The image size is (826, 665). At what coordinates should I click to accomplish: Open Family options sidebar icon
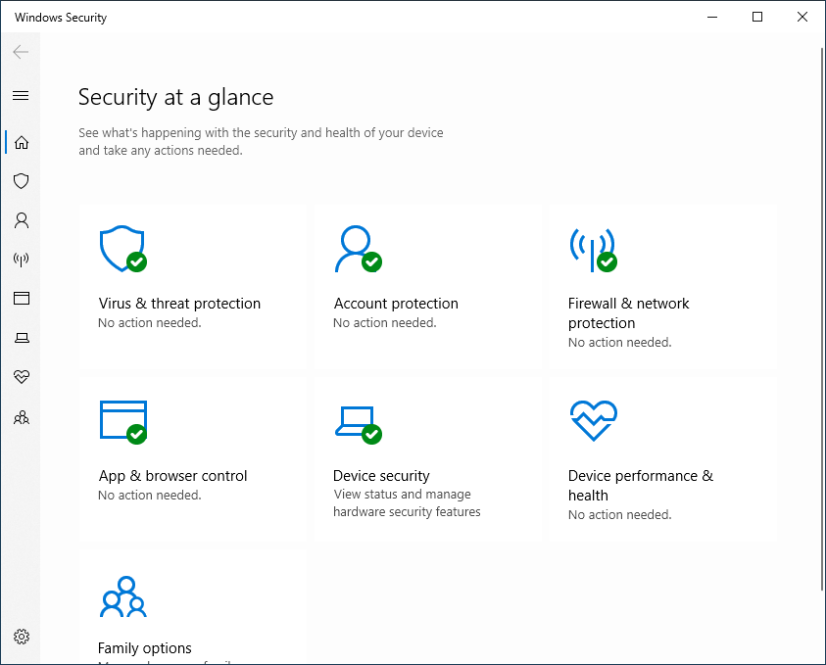point(21,417)
